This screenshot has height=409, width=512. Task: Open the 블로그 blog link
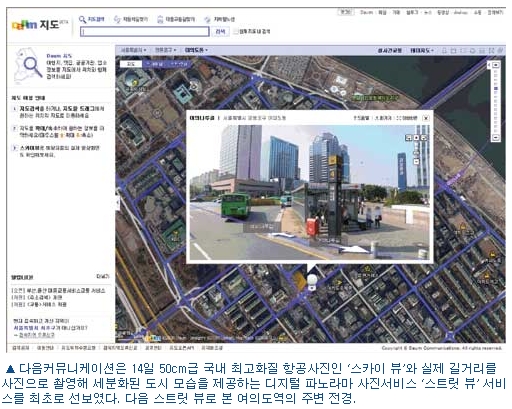click(x=412, y=12)
